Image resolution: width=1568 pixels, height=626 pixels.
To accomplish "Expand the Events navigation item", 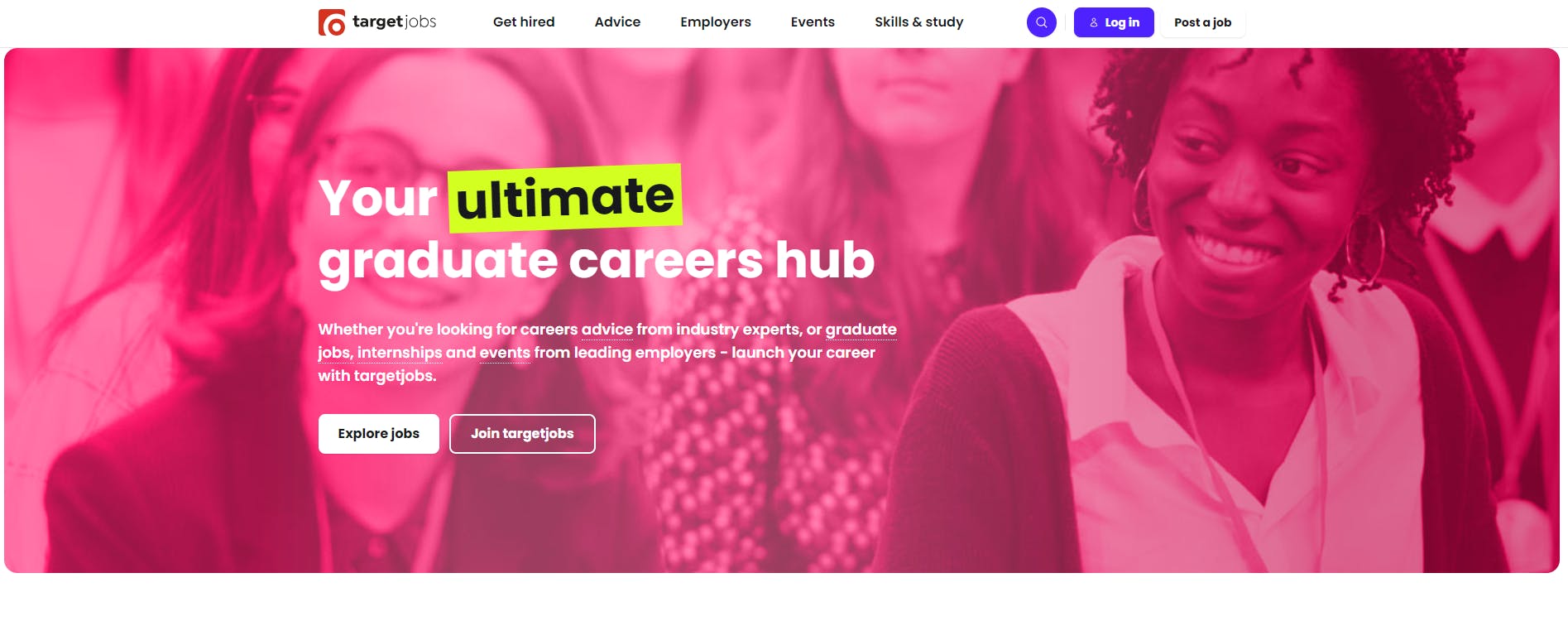I will 813,22.
